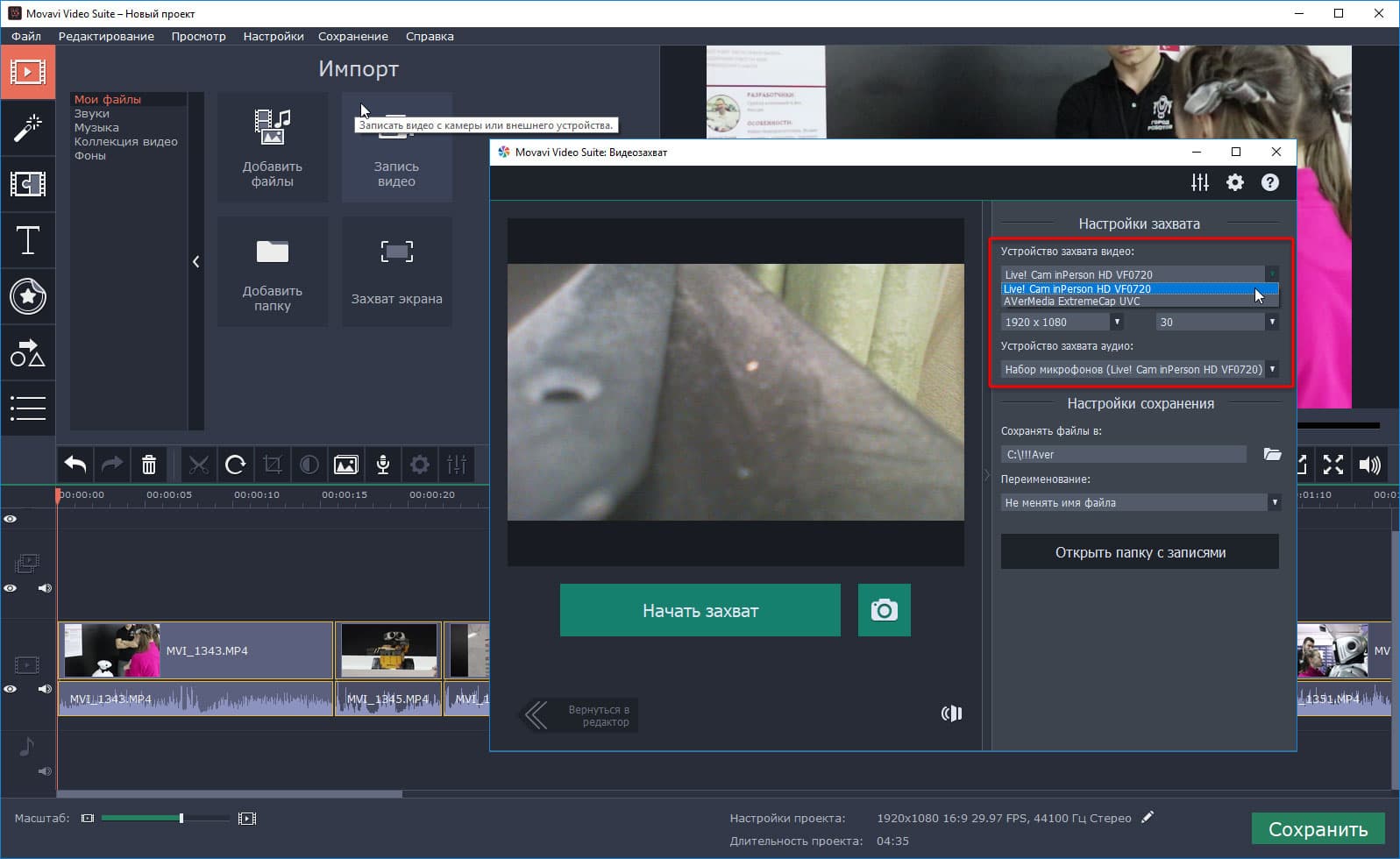Split clip with the scissors tool

click(x=199, y=465)
